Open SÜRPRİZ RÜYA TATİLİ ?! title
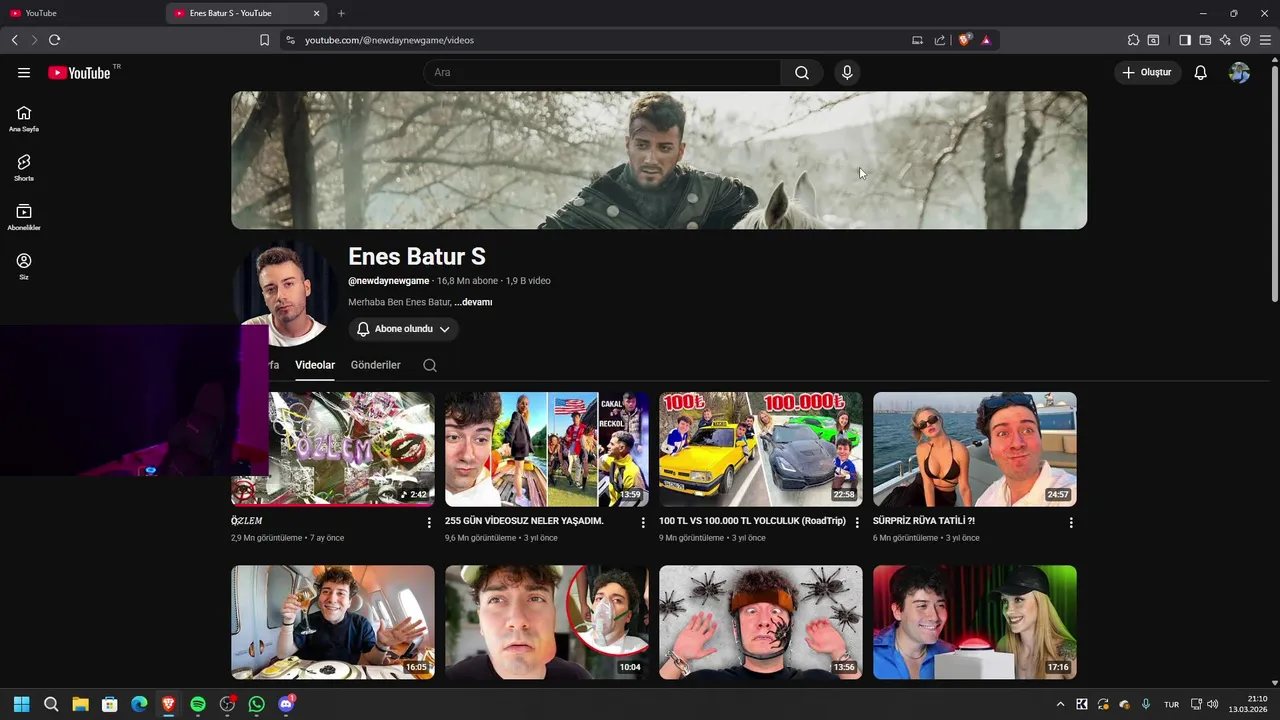The width and height of the screenshot is (1280, 720). [924, 521]
